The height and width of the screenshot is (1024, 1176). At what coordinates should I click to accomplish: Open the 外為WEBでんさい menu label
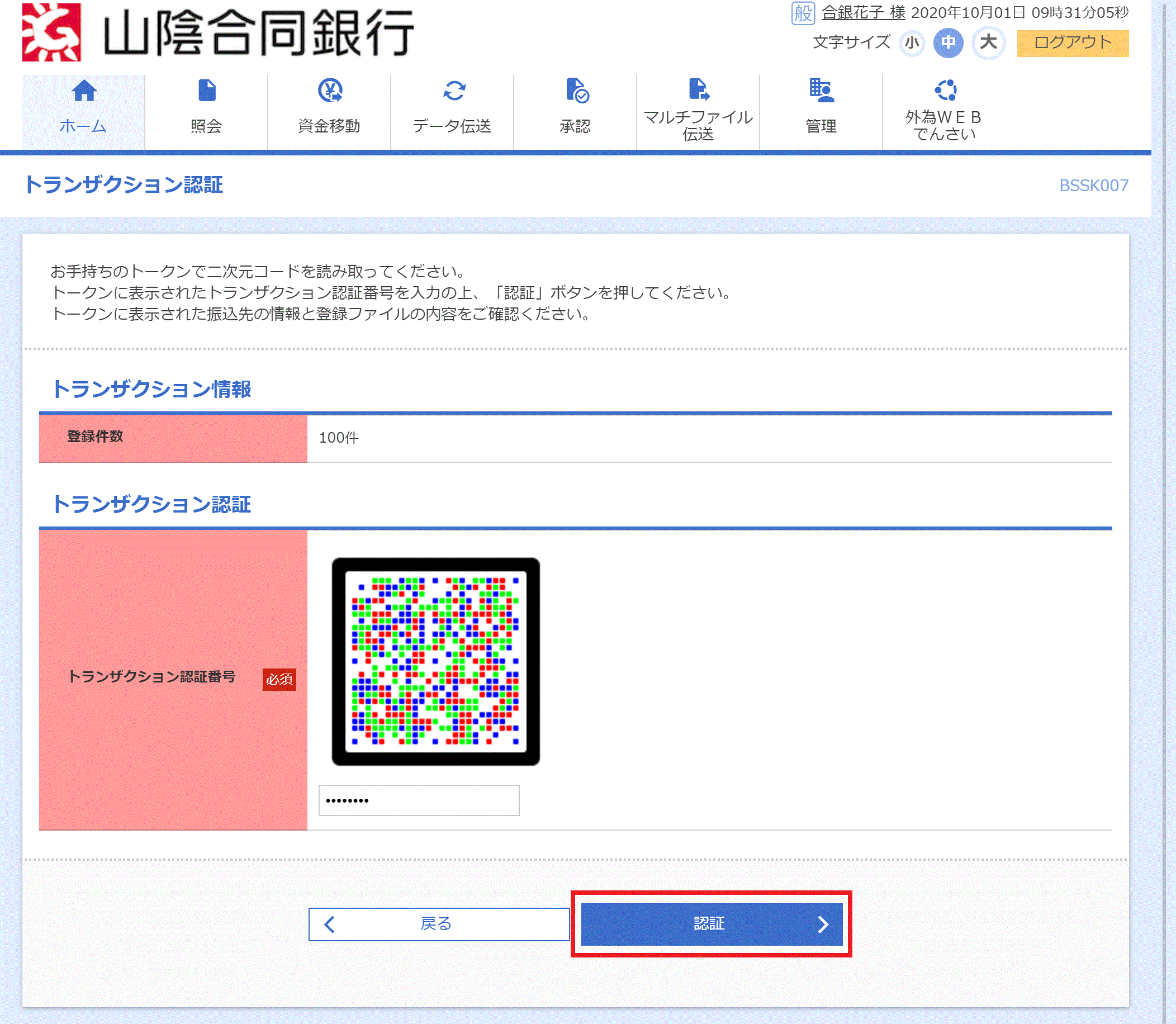pyautogui.click(x=943, y=125)
